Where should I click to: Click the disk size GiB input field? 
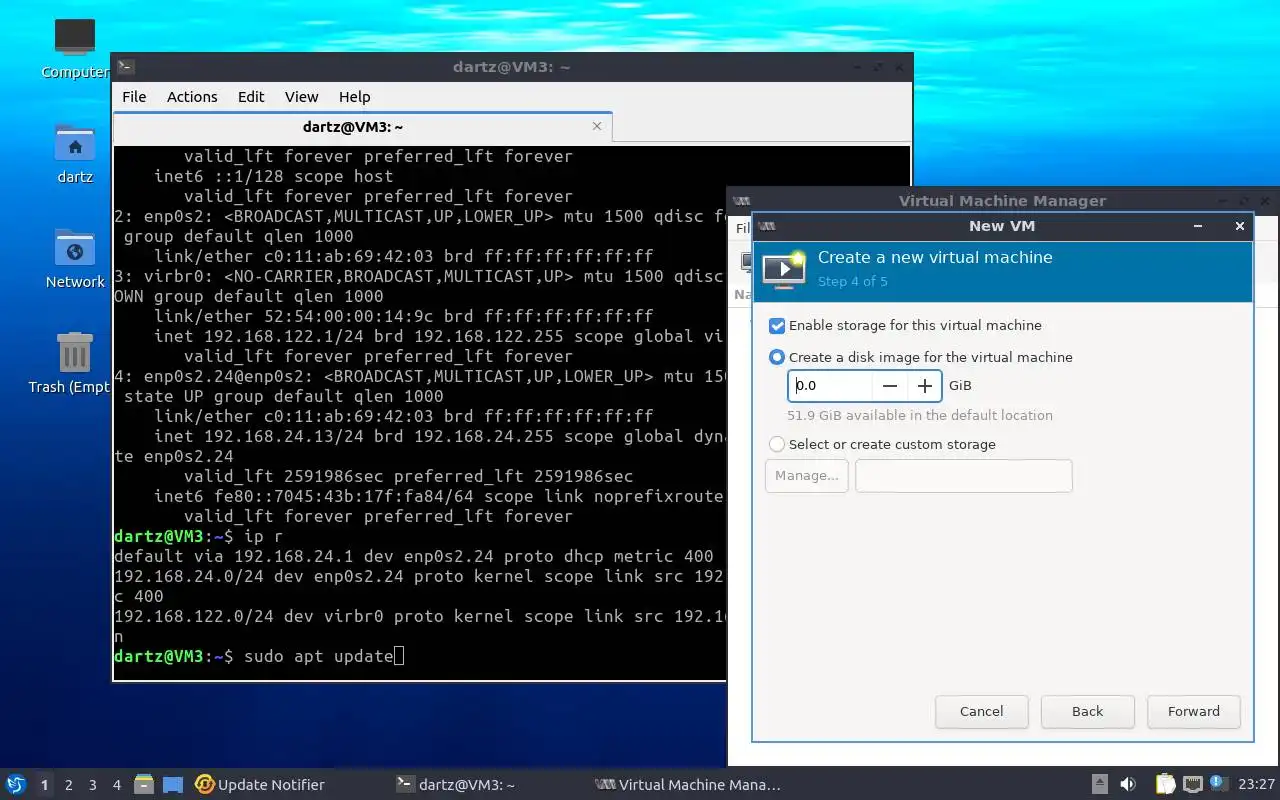click(x=830, y=386)
